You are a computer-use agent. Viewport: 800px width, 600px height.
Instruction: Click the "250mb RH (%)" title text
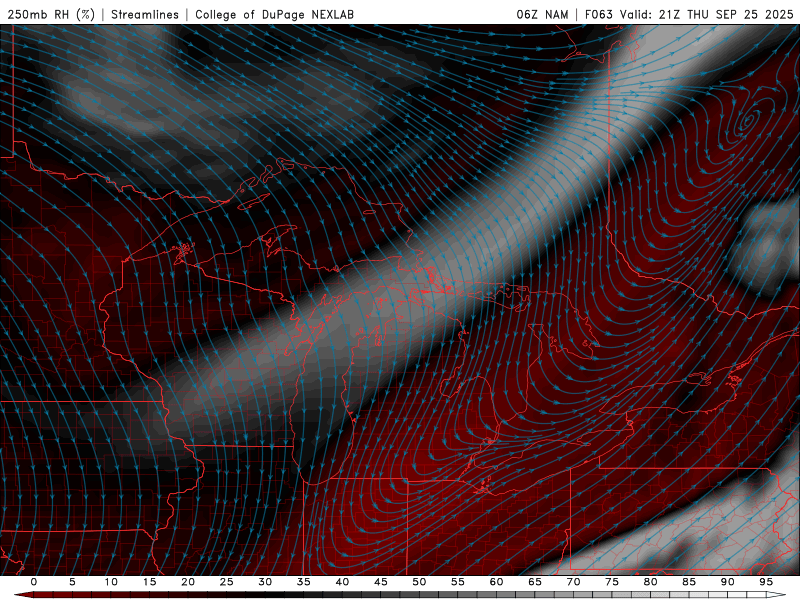(52, 14)
